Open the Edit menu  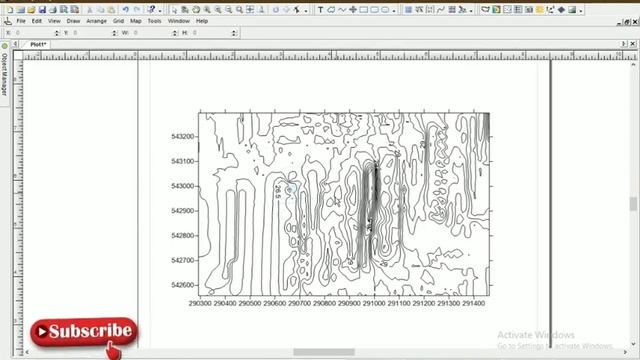[37, 21]
